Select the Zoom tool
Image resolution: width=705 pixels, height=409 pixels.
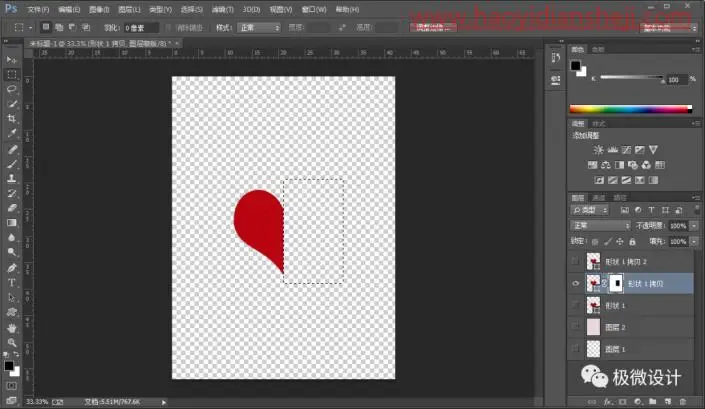pyautogui.click(x=12, y=342)
